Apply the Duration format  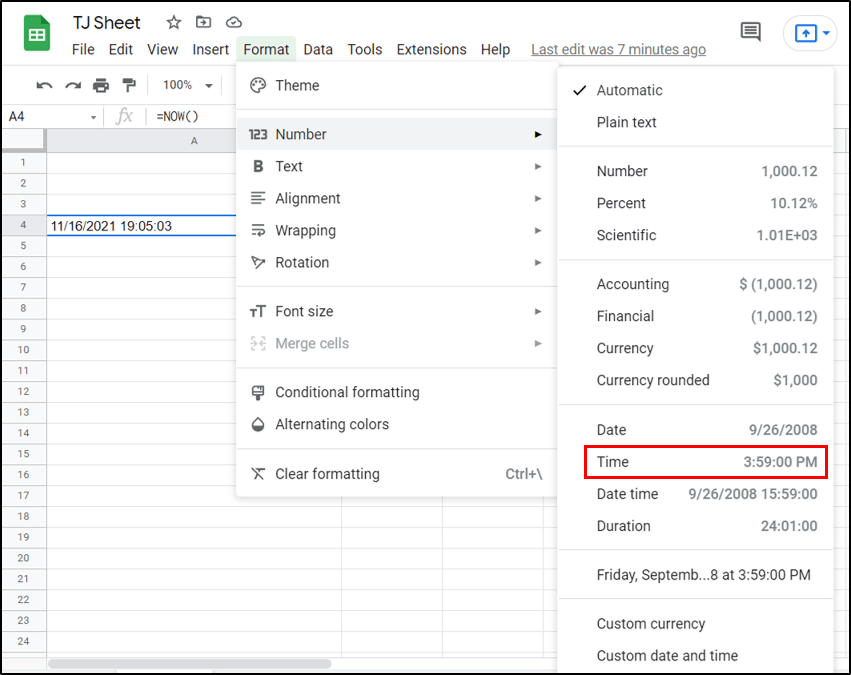pyautogui.click(x=695, y=526)
